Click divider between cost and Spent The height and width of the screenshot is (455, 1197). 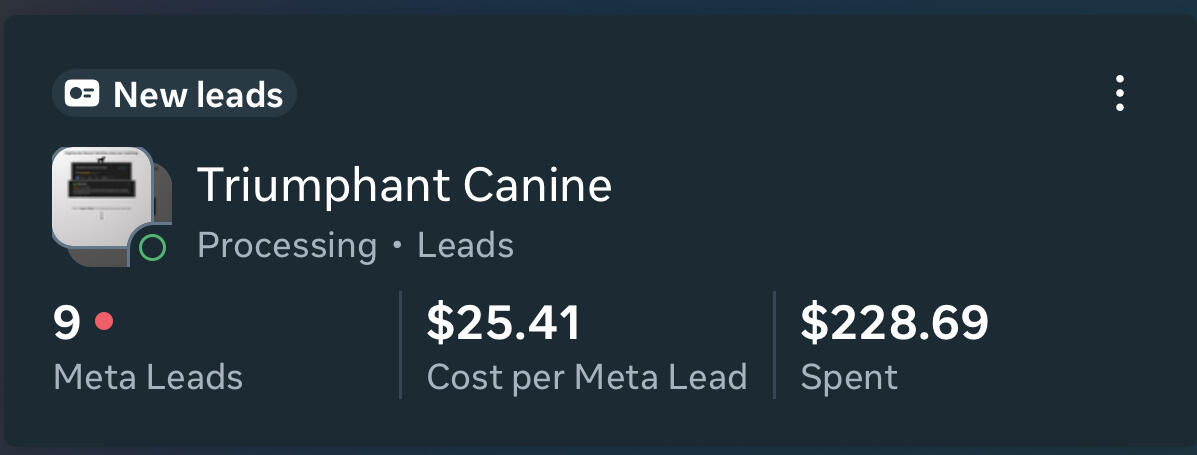[774, 345]
